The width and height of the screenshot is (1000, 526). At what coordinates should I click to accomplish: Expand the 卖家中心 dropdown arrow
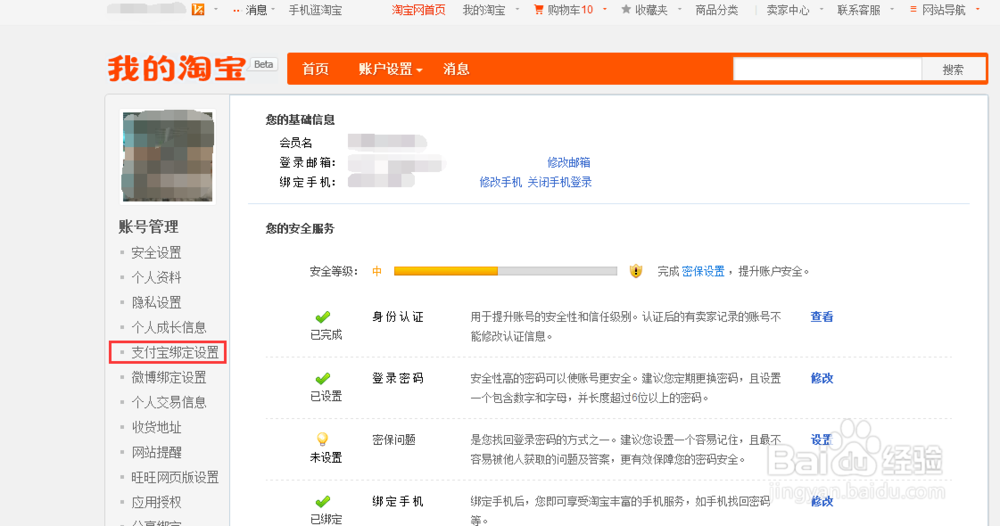pyautogui.click(x=821, y=9)
